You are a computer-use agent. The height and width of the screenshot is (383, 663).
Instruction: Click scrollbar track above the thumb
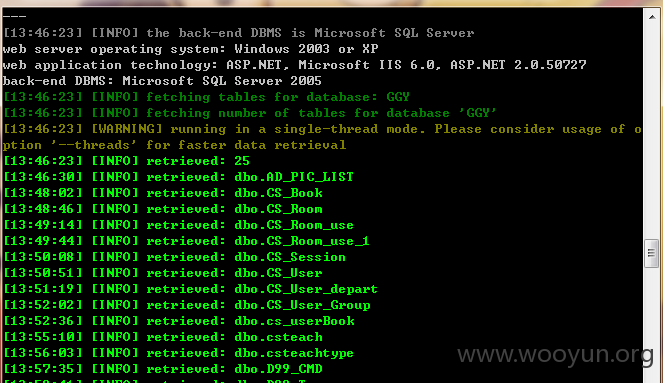pyautogui.click(x=652, y=131)
